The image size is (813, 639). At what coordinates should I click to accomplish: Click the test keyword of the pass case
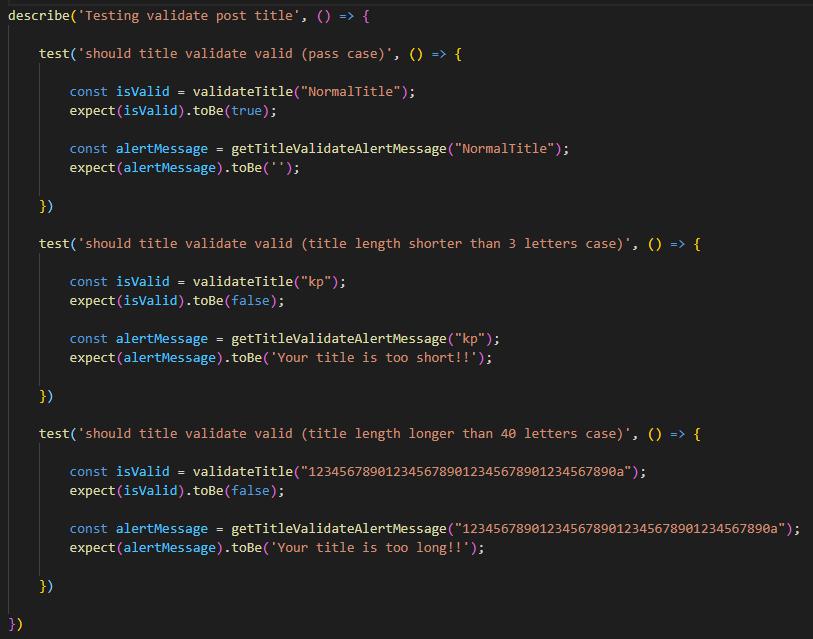(x=54, y=53)
